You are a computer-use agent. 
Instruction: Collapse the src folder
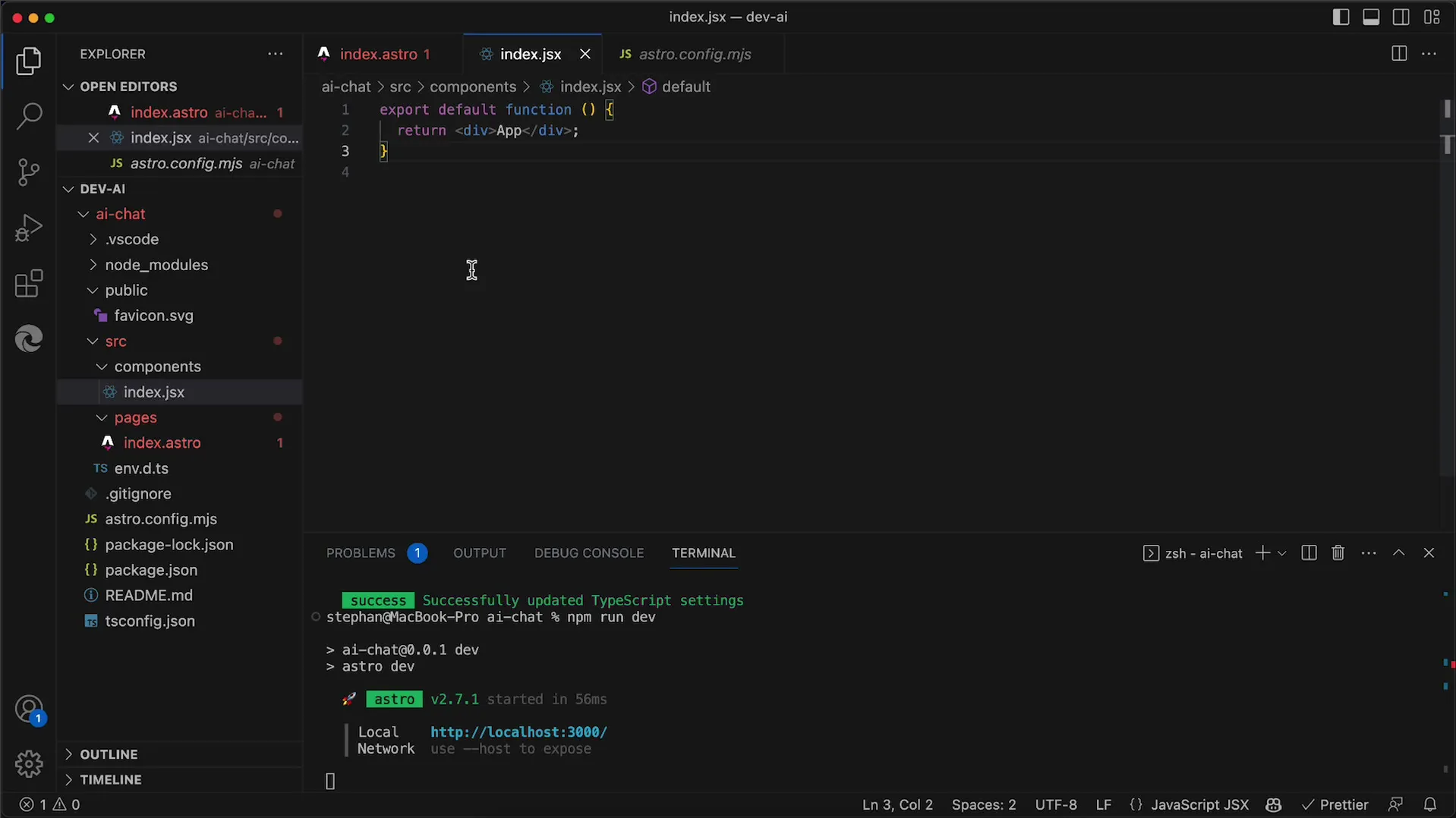point(115,341)
